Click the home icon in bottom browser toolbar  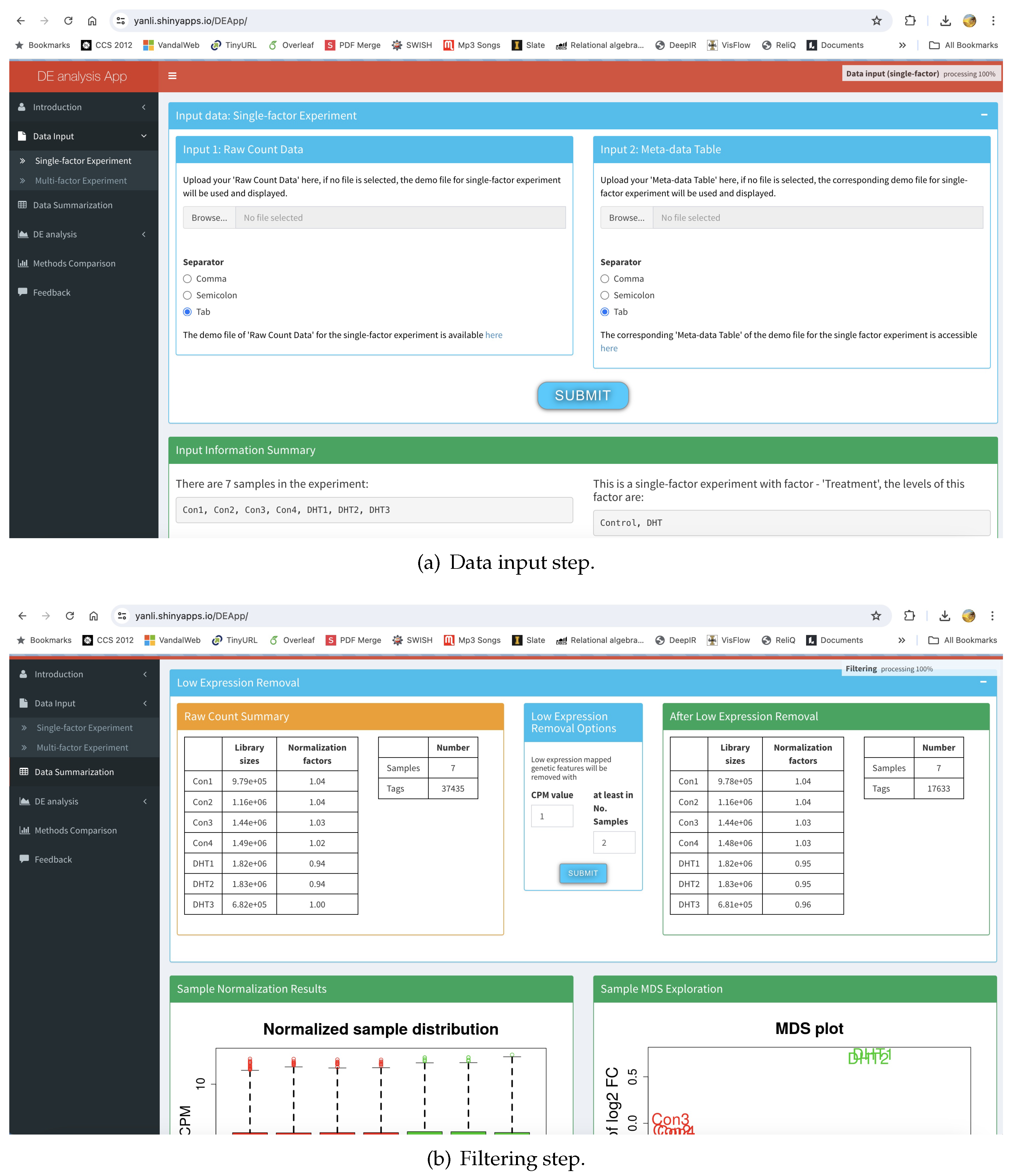(x=94, y=616)
